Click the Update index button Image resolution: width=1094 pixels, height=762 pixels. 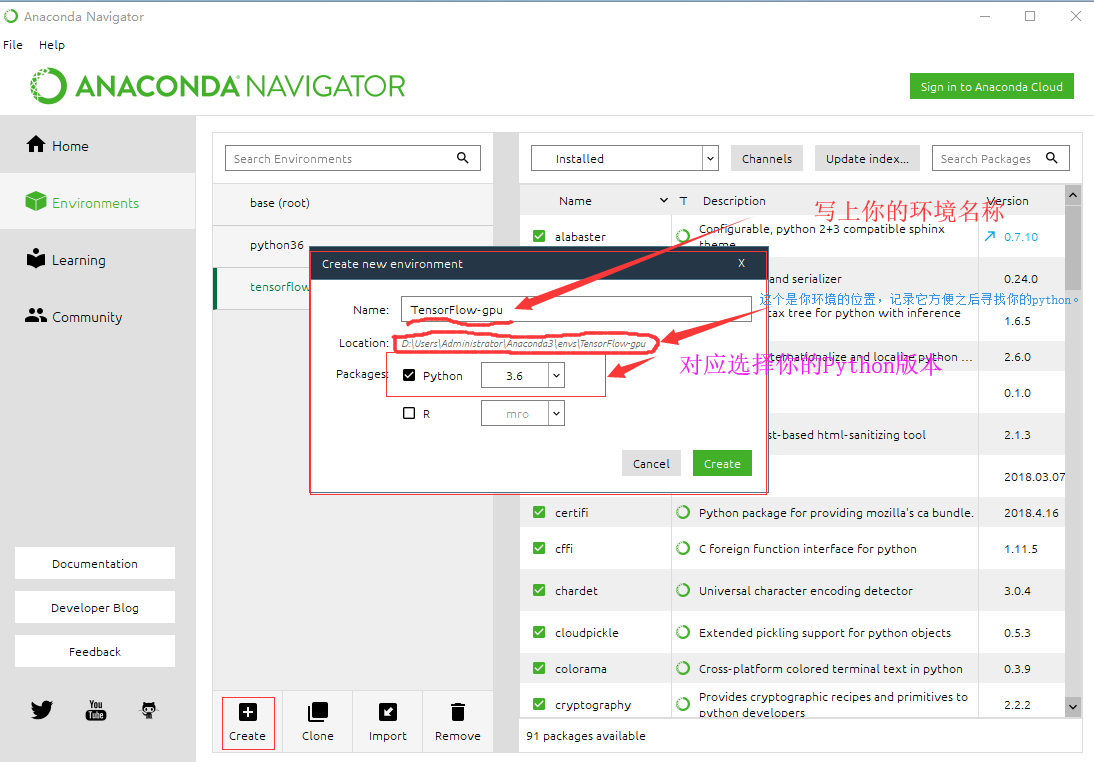click(x=867, y=158)
